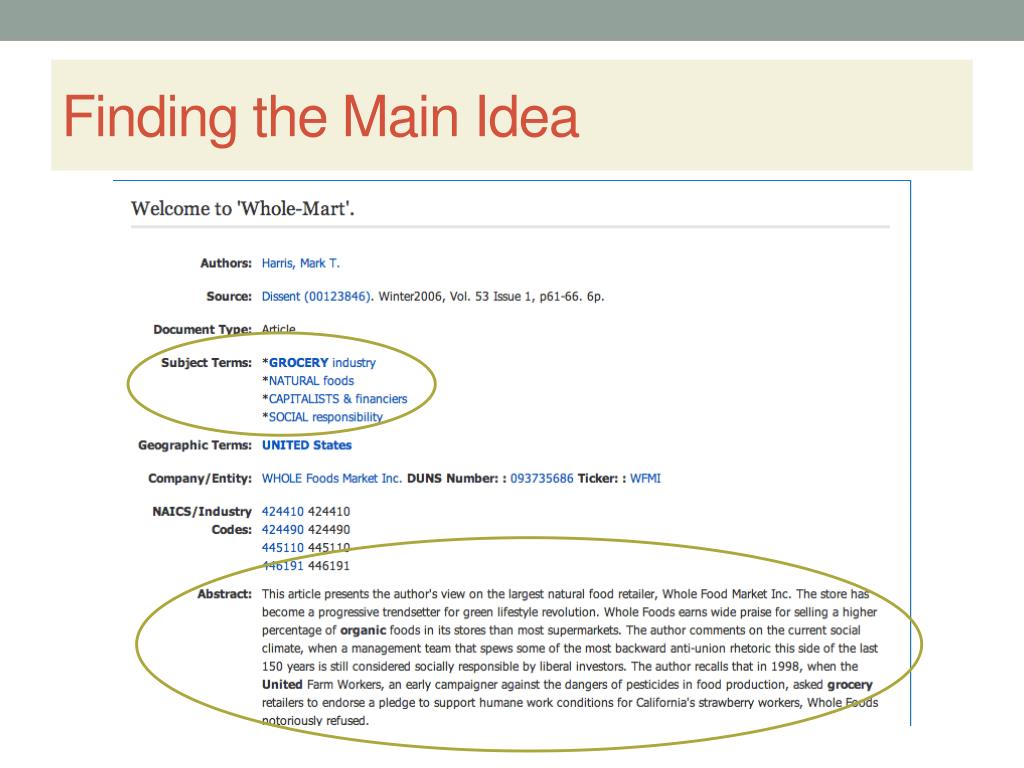Click the article title Welcome to 'Whole-Mart'.
Viewport: 1024px width, 768px height.
[242, 209]
